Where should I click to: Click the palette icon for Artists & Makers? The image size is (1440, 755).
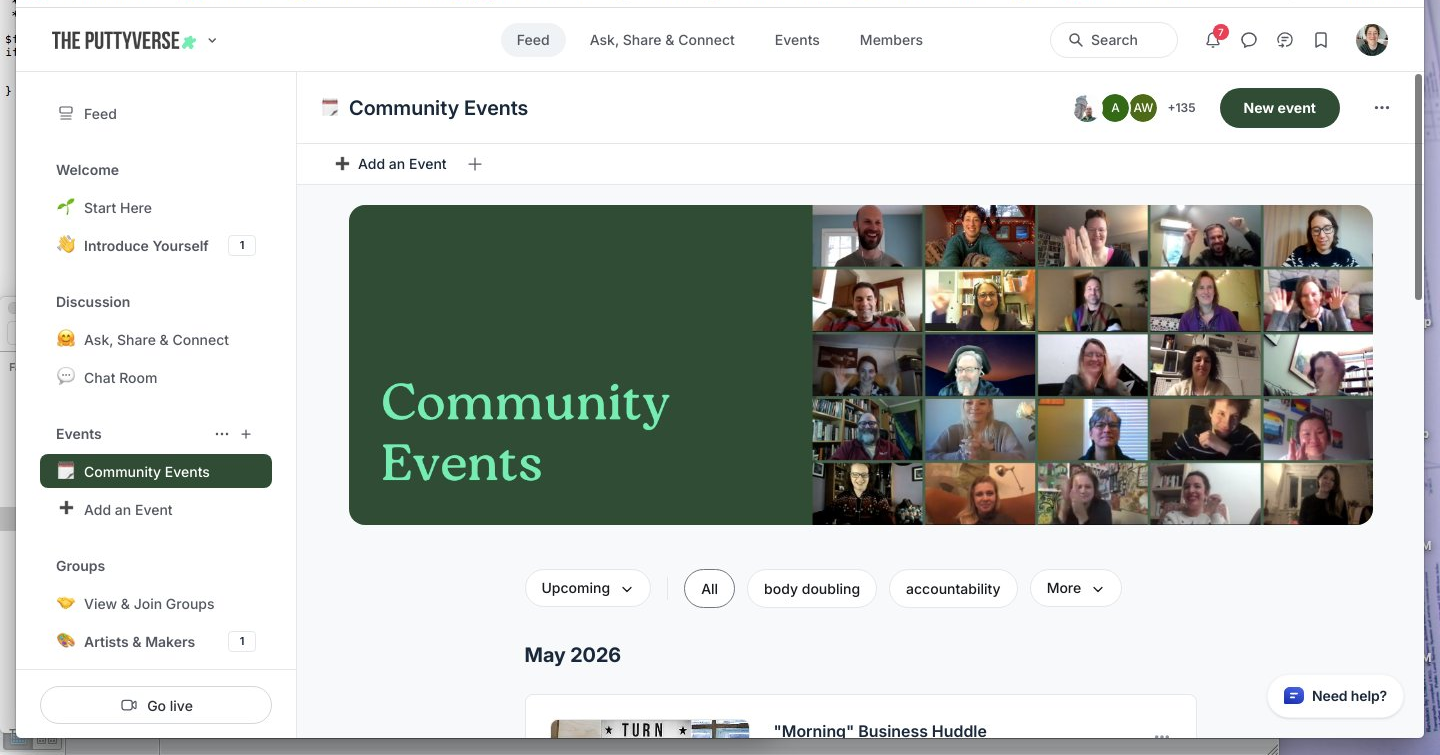[x=66, y=641]
